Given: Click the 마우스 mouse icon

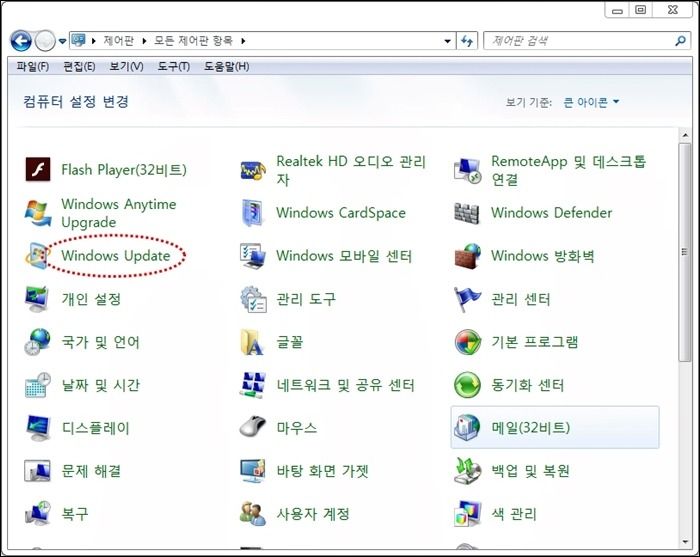Looking at the screenshot, I should 253,427.
